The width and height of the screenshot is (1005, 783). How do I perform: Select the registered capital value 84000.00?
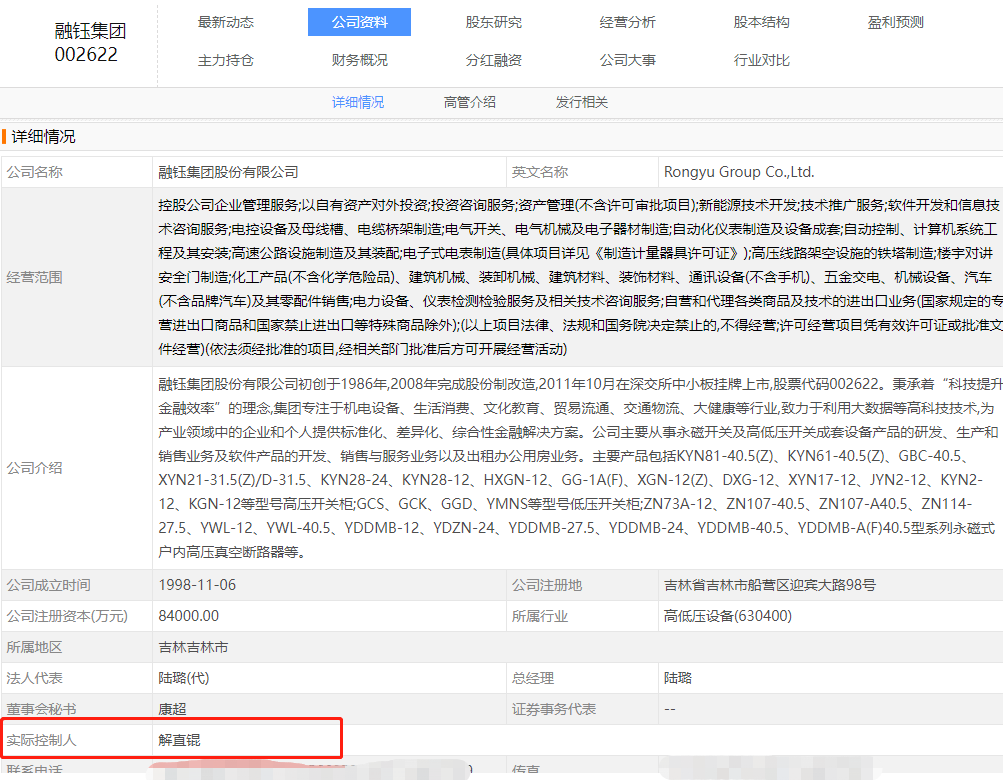[x=188, y=616]
